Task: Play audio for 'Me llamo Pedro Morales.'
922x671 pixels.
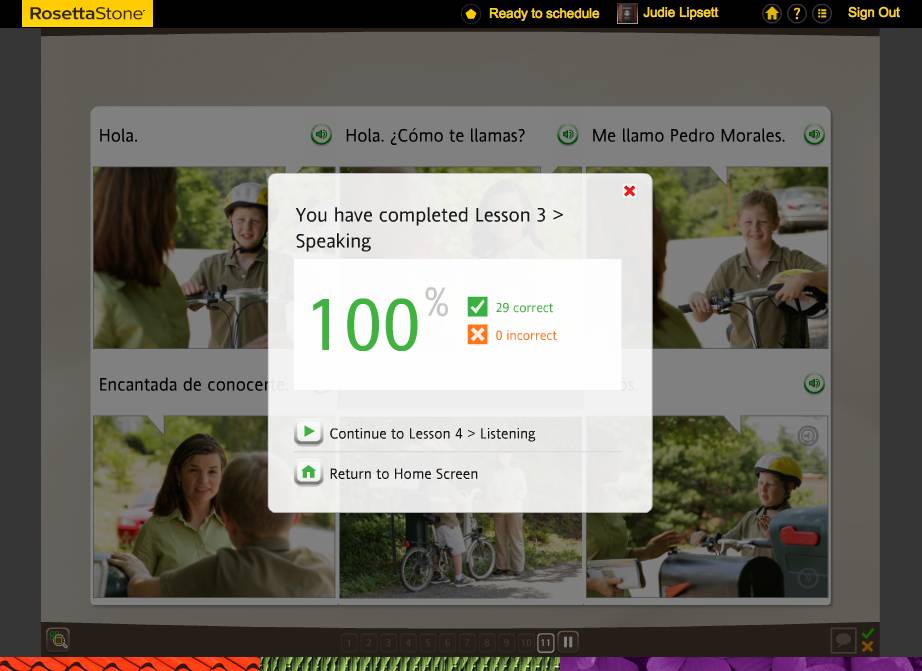Action: (814, 135)
